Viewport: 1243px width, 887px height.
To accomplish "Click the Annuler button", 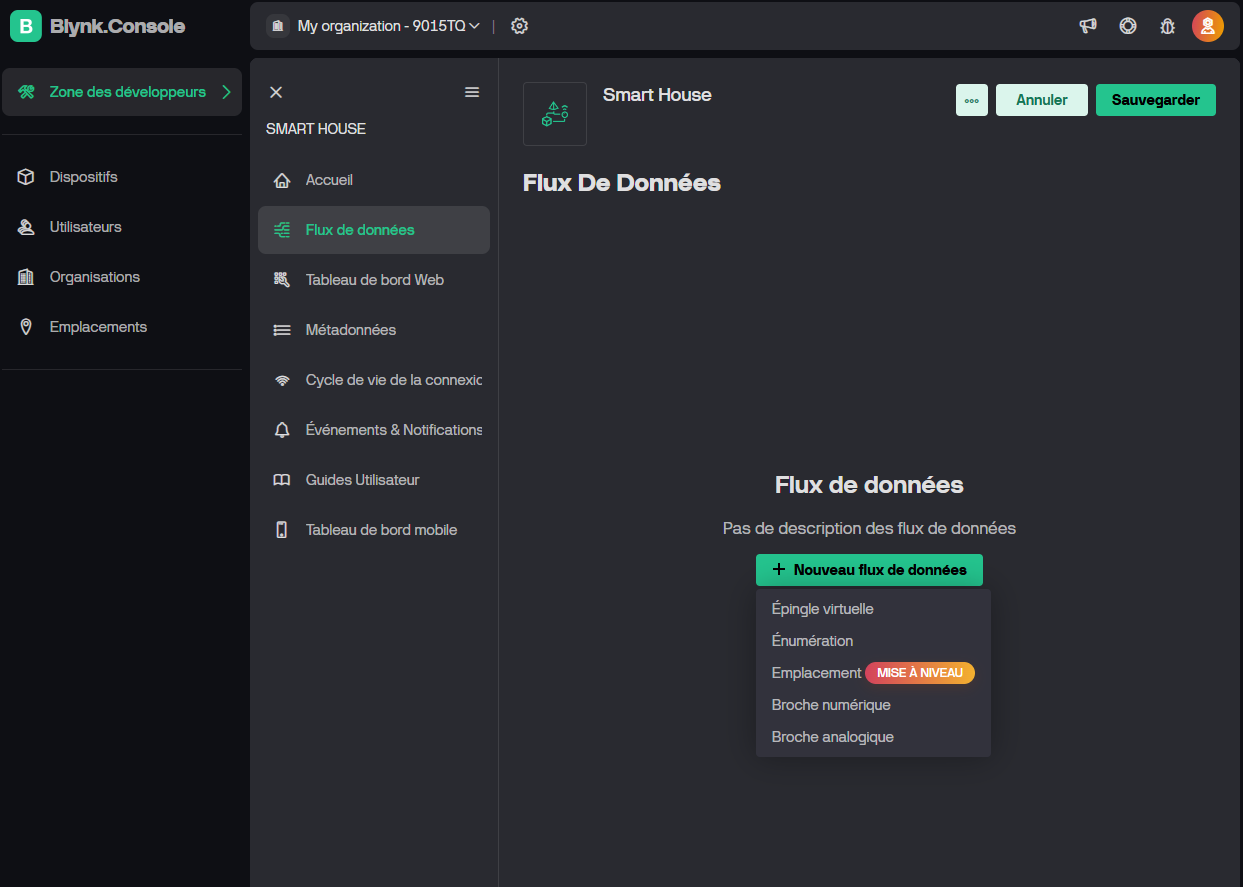I will click(x=1042, y=100).
